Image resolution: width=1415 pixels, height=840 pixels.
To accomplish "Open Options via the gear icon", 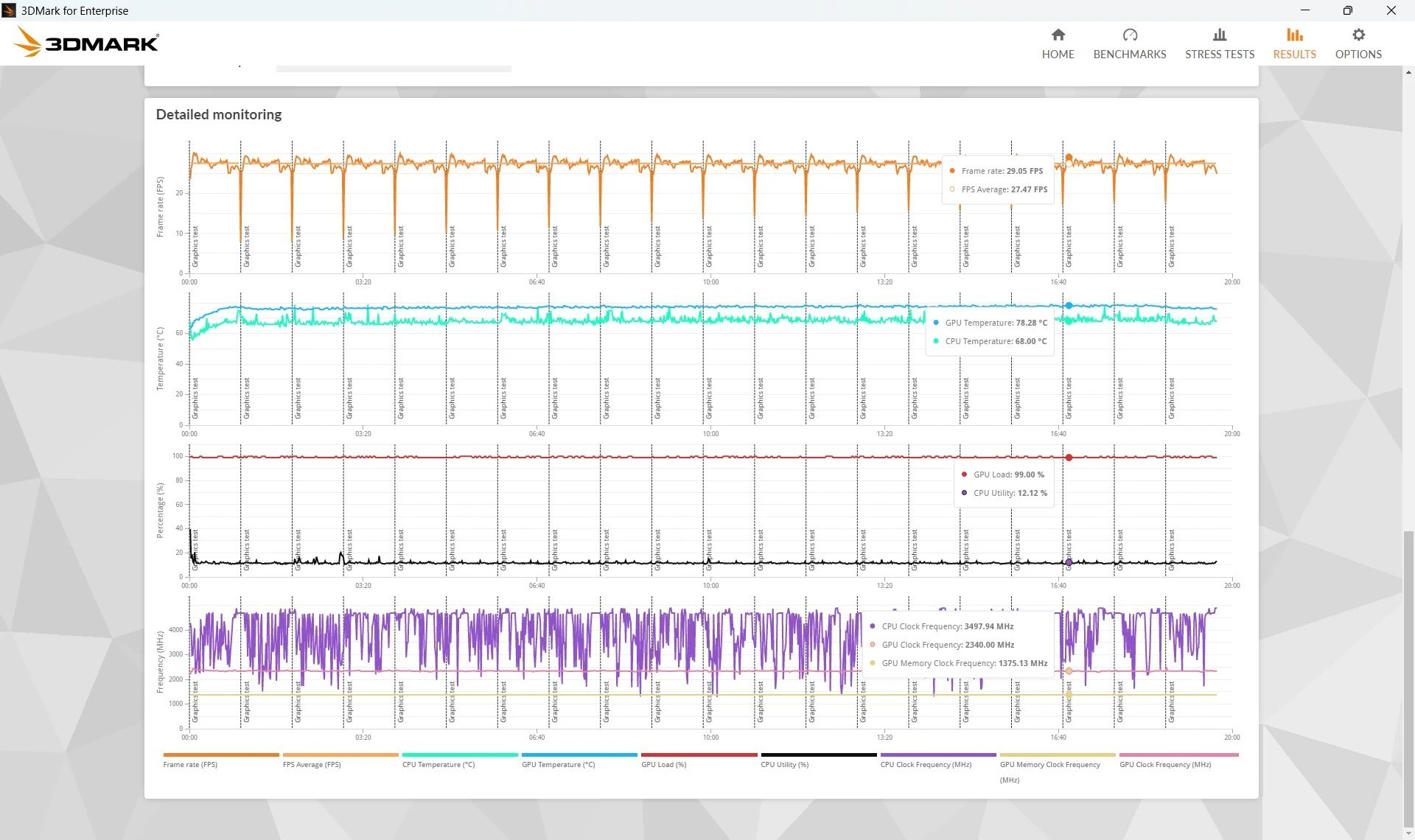I will 1358,35.
